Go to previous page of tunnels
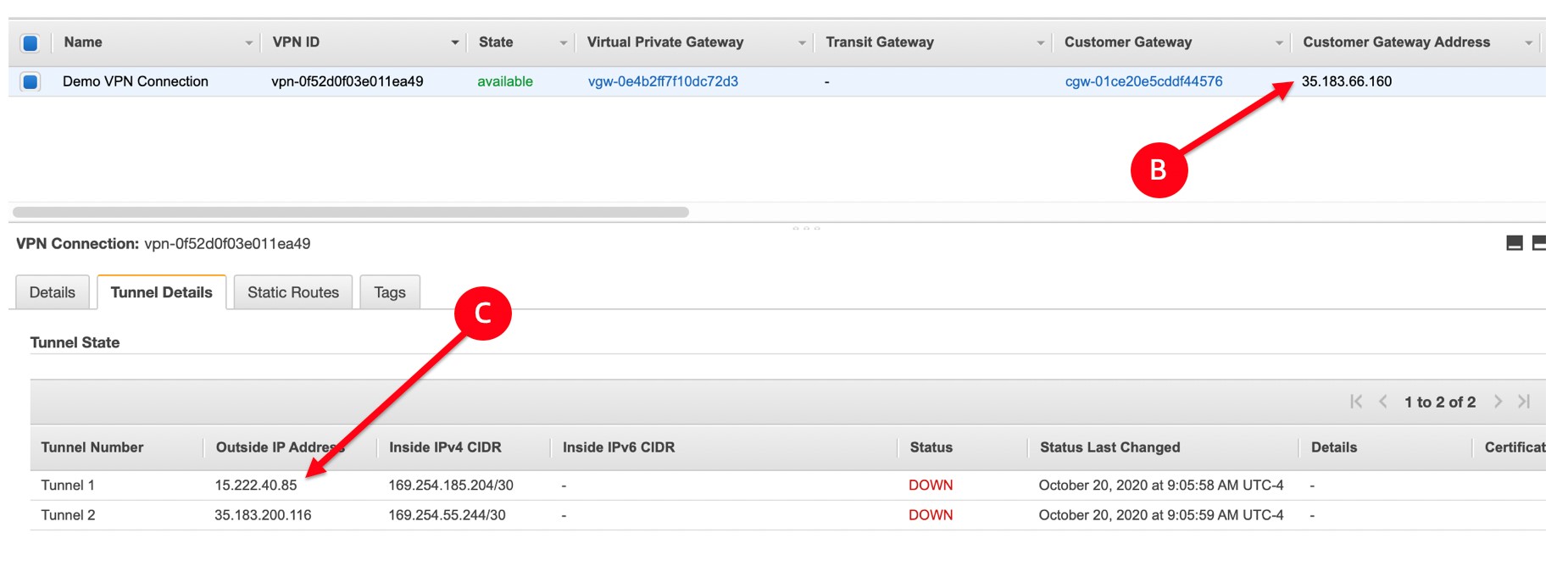The height and width of the screenshot is (566, 1568). [x=1383, y=402]
